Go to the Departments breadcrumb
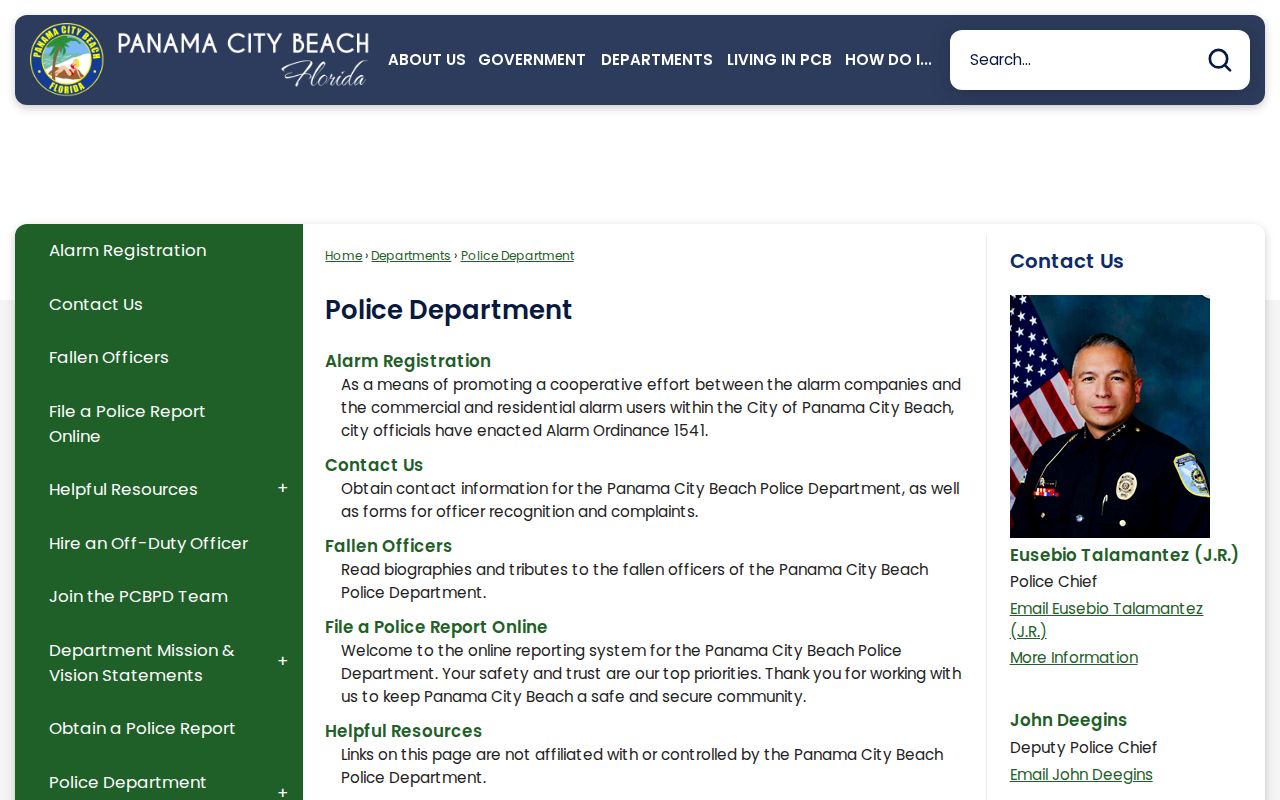 pyautogui.click(x=411, y=256)
